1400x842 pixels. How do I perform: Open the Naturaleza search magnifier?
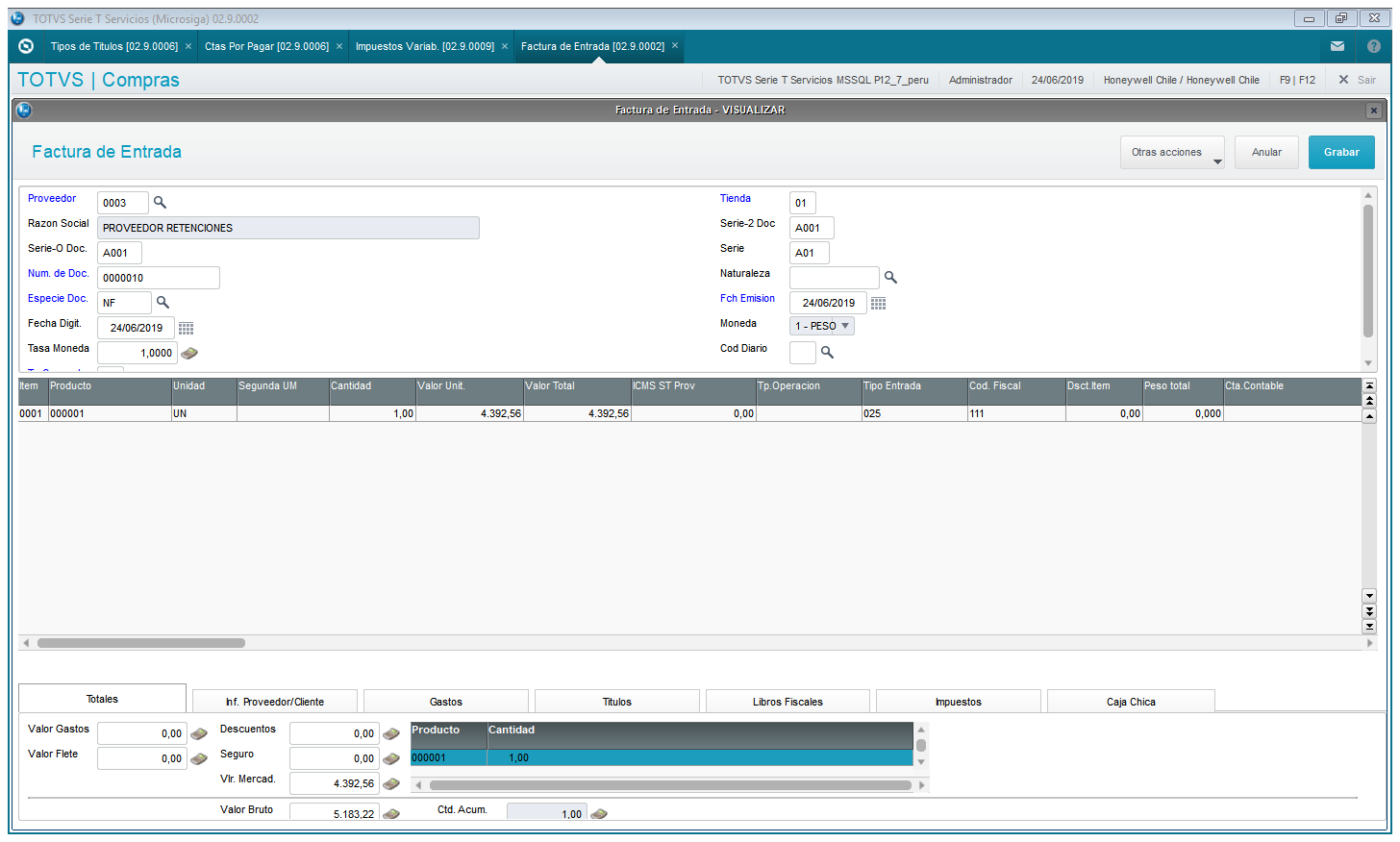(x=890, y=278)
